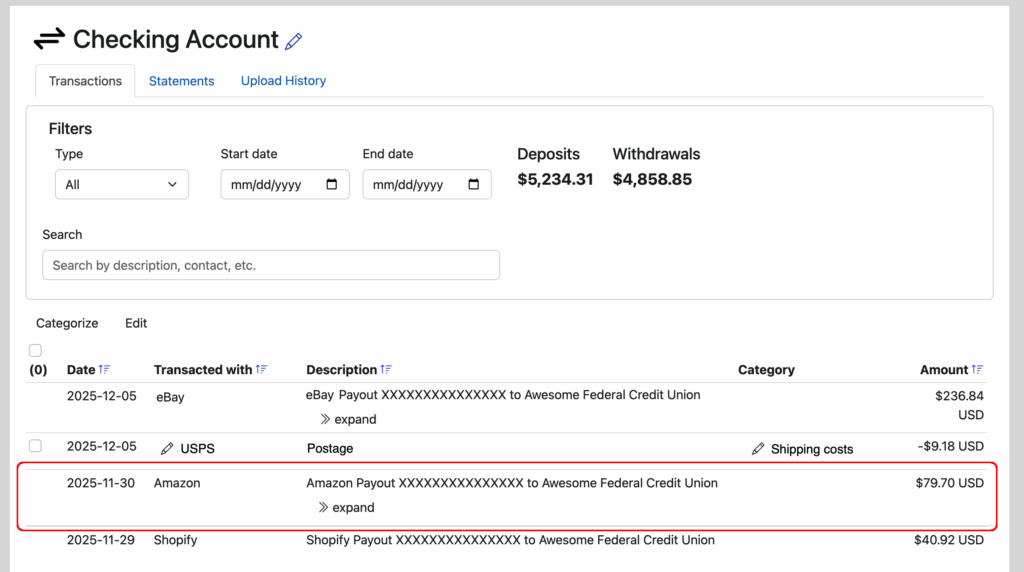This screenshot has height=572, width=1024.
Task: Sort by Amount column sort icon
Action: pos(978,370)
